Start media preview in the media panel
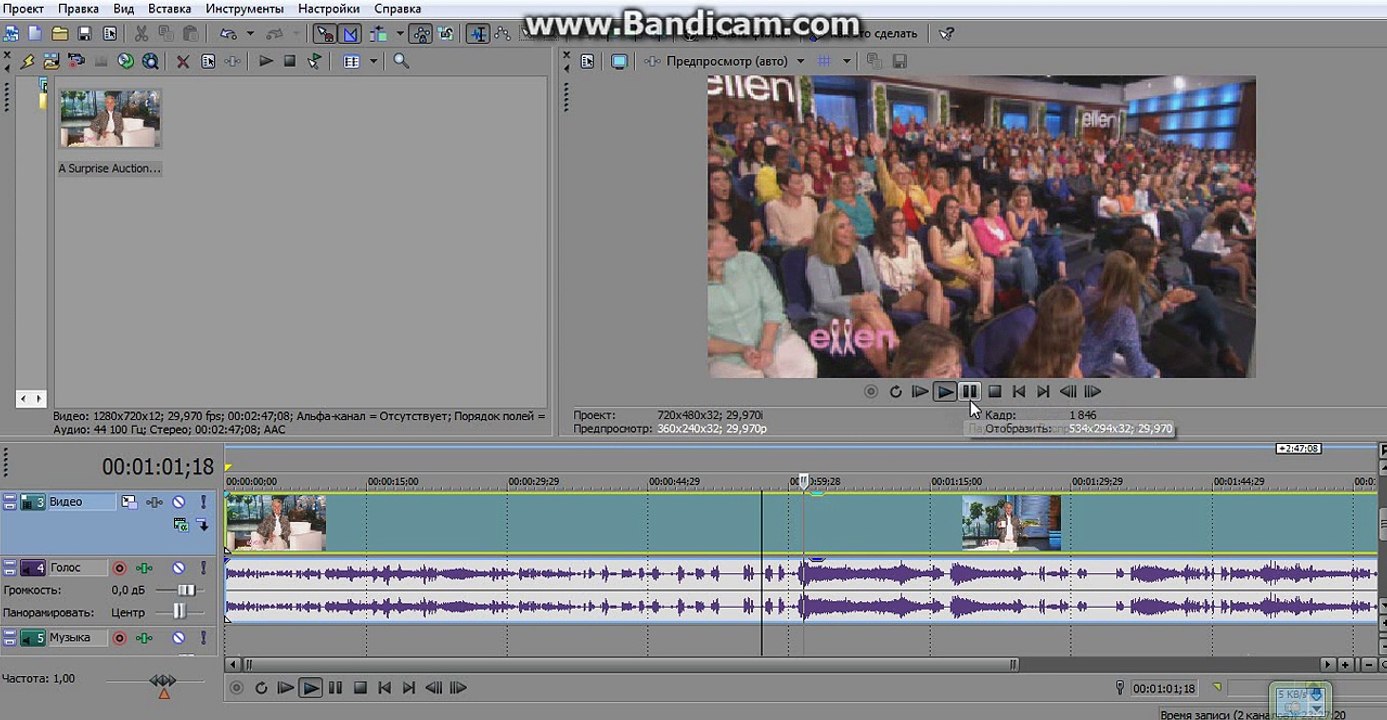Screen dimensions: 1387x720 tap(266, 61)
